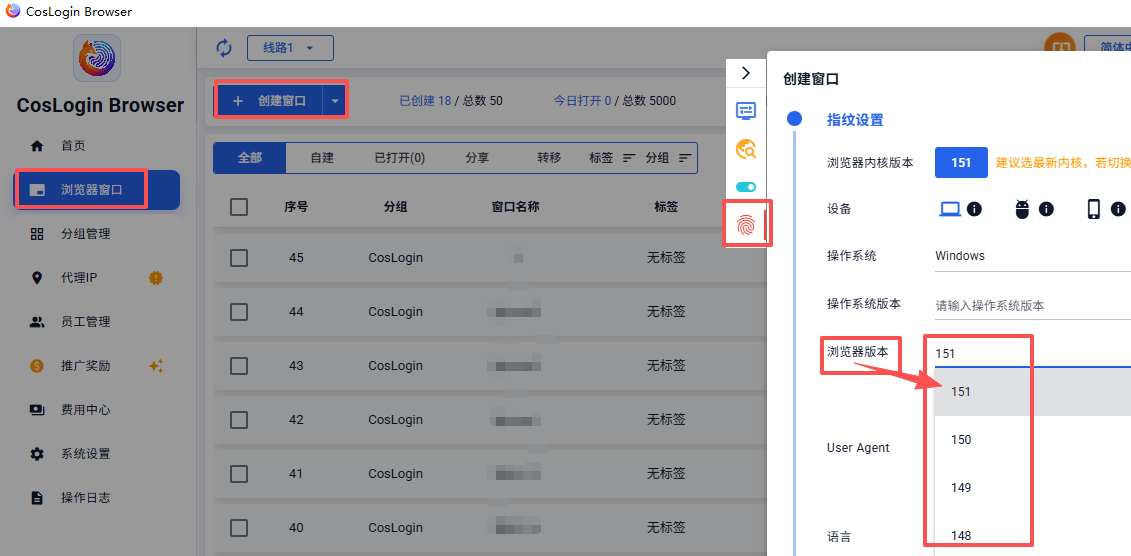Switch to the 全部 tab
The height and width of the screenshot is (556, 1131).
coord(250,157)
